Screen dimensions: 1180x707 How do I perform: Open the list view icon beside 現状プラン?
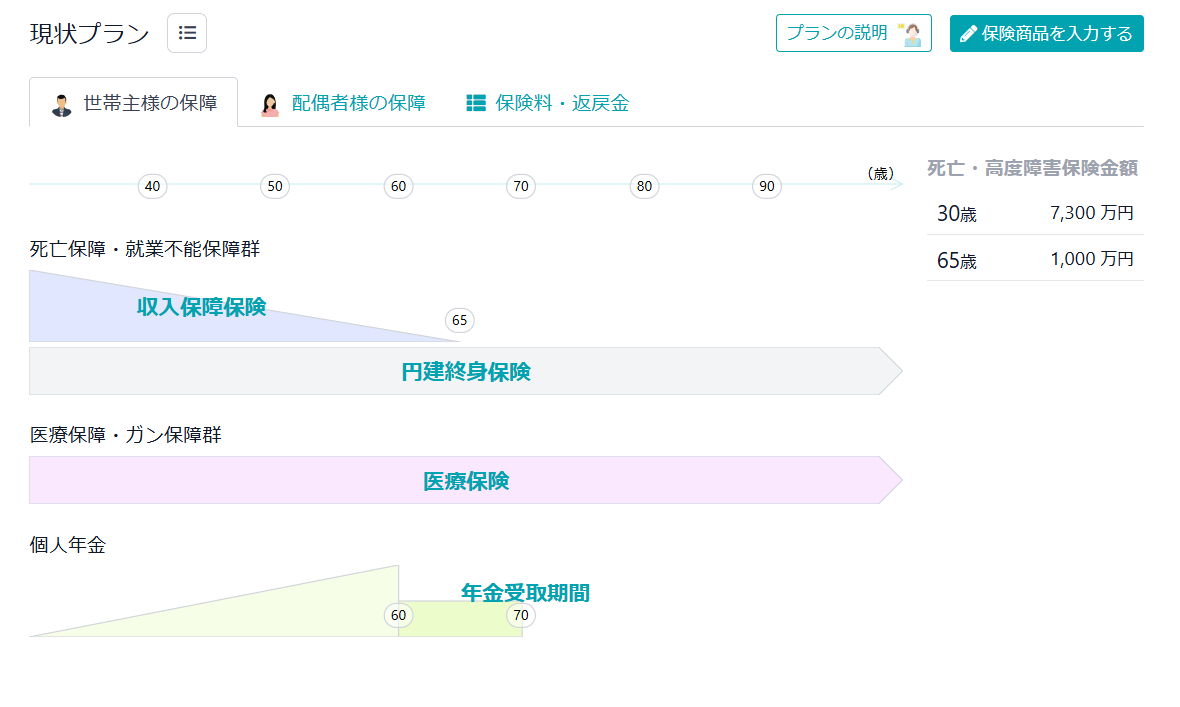pos(186,32)
